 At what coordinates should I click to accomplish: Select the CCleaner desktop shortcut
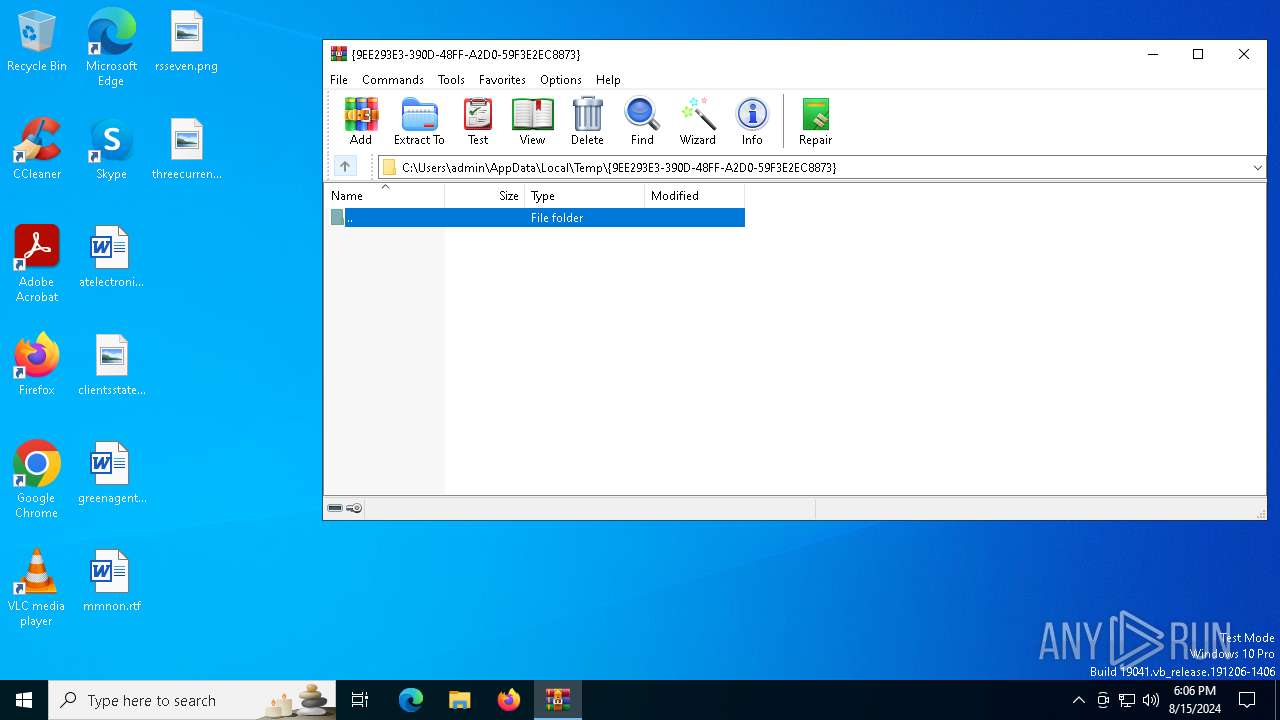point(37,149)
